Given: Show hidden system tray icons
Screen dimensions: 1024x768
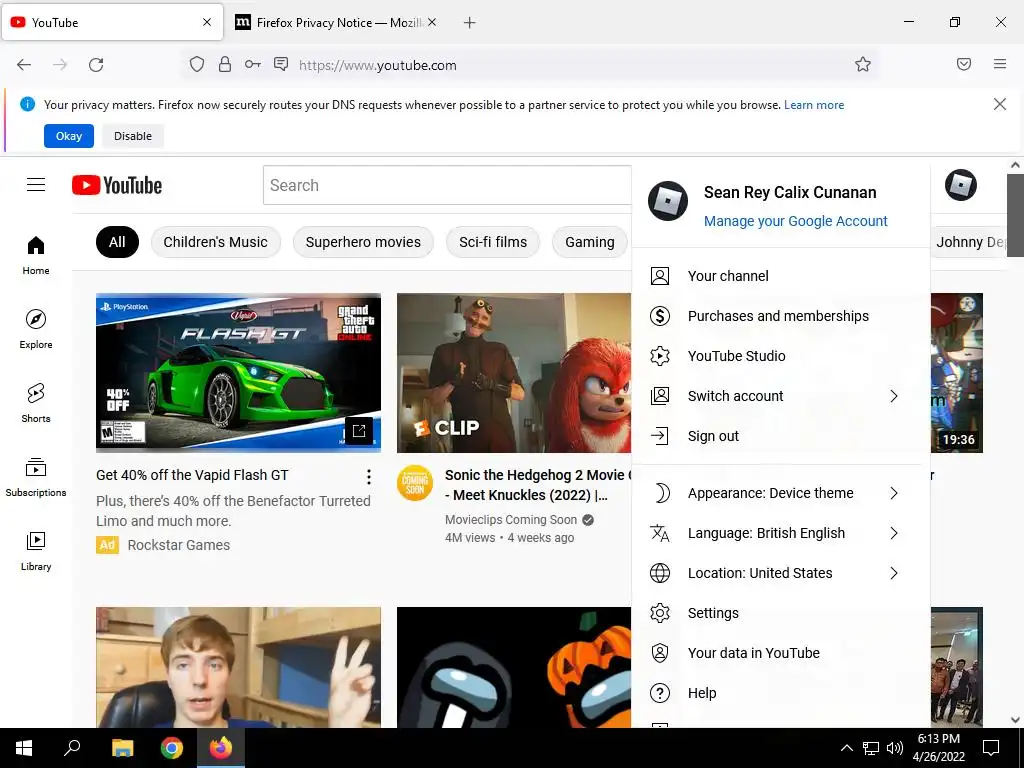Looking at the screenshot, I should tap(846, 748).
